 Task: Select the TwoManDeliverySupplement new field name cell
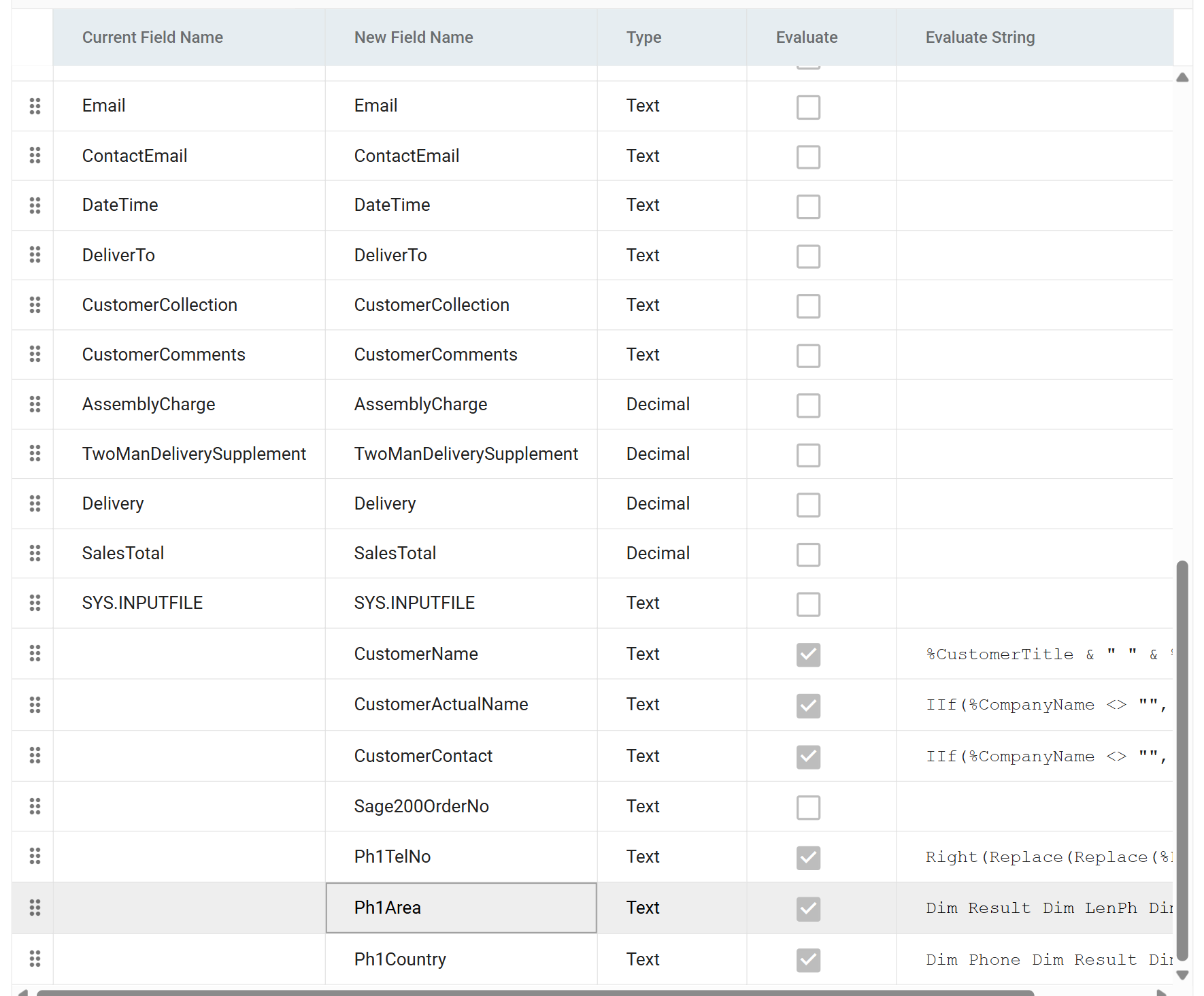coord(461,454)
